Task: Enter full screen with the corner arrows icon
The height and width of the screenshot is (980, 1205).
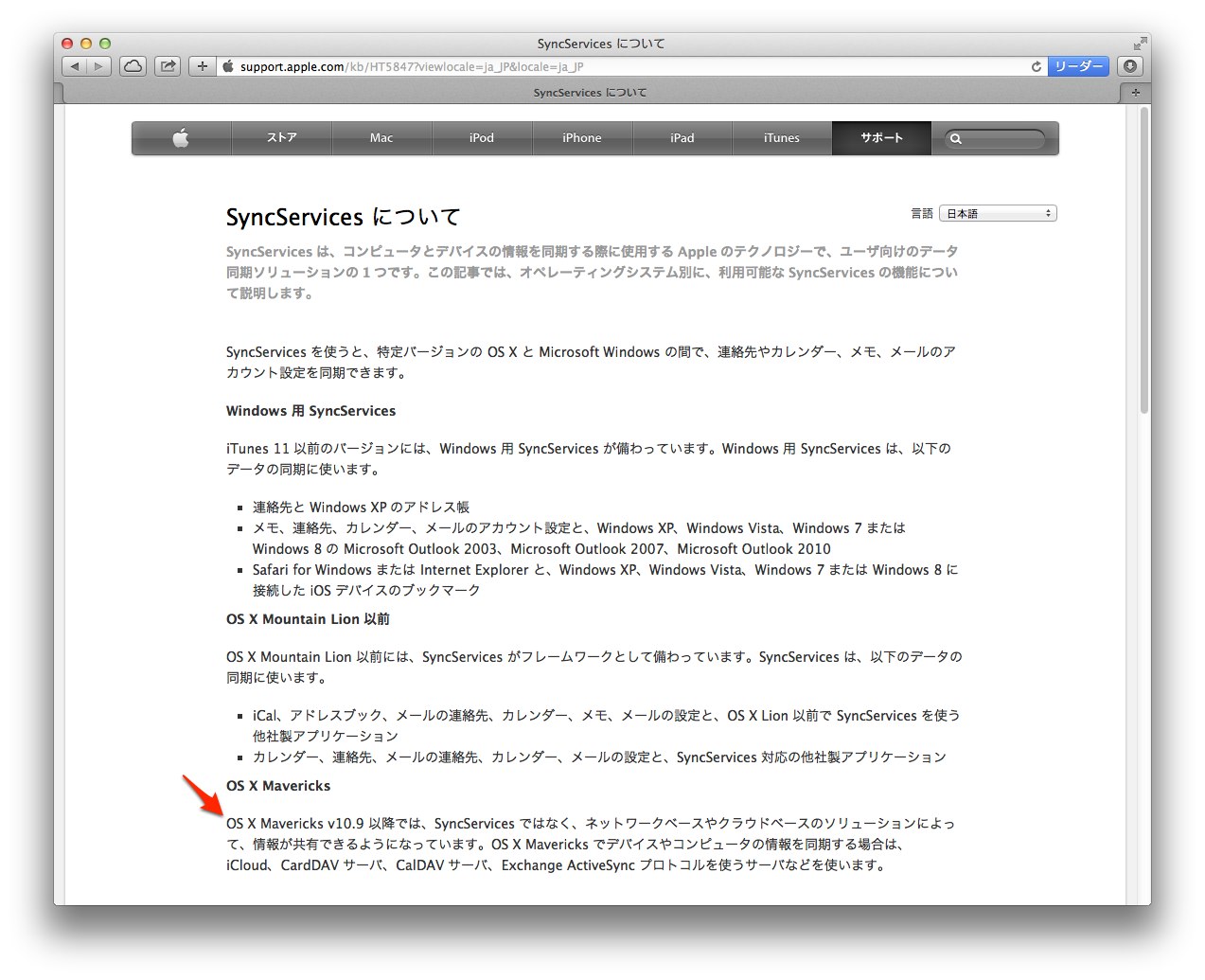Action: click(1140, 44)
